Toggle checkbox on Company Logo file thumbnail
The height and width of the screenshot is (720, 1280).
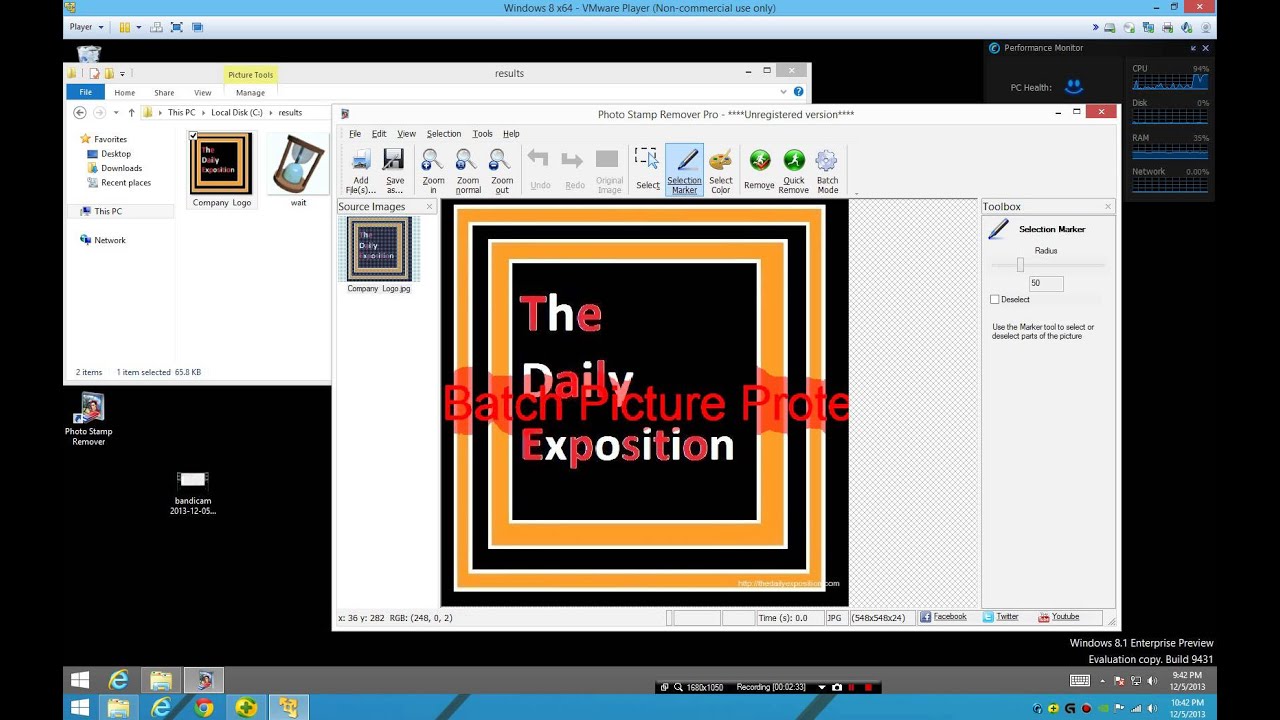tap(193, 136)
